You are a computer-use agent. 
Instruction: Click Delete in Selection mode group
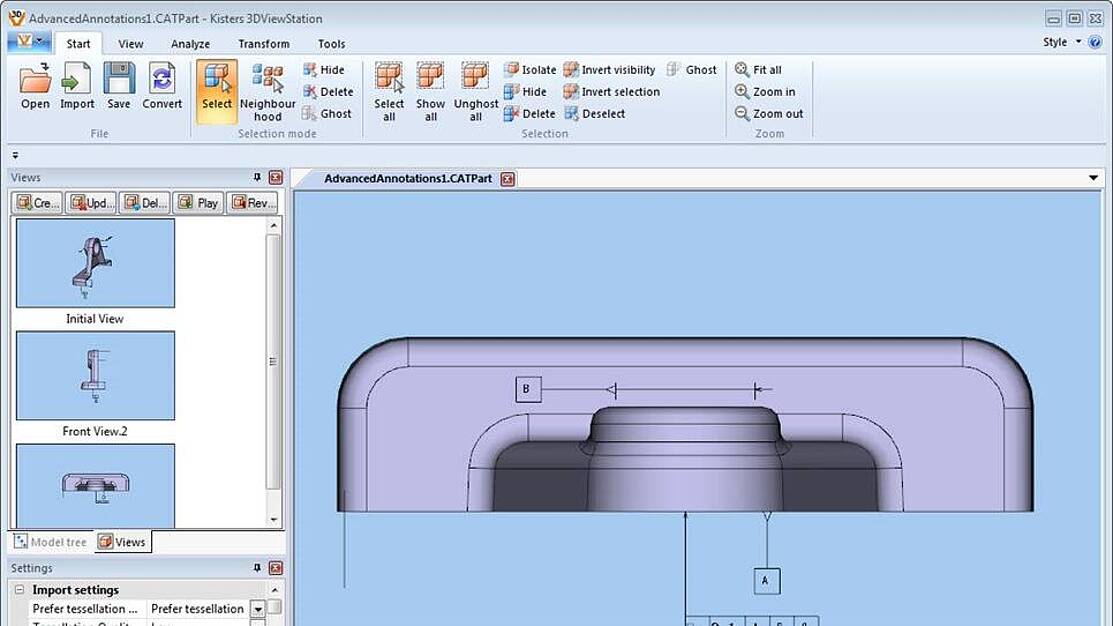click(328, 92)
